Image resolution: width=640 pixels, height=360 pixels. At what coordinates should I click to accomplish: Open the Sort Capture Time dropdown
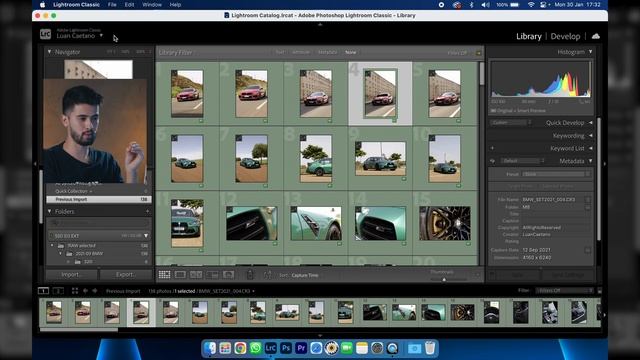305,275
